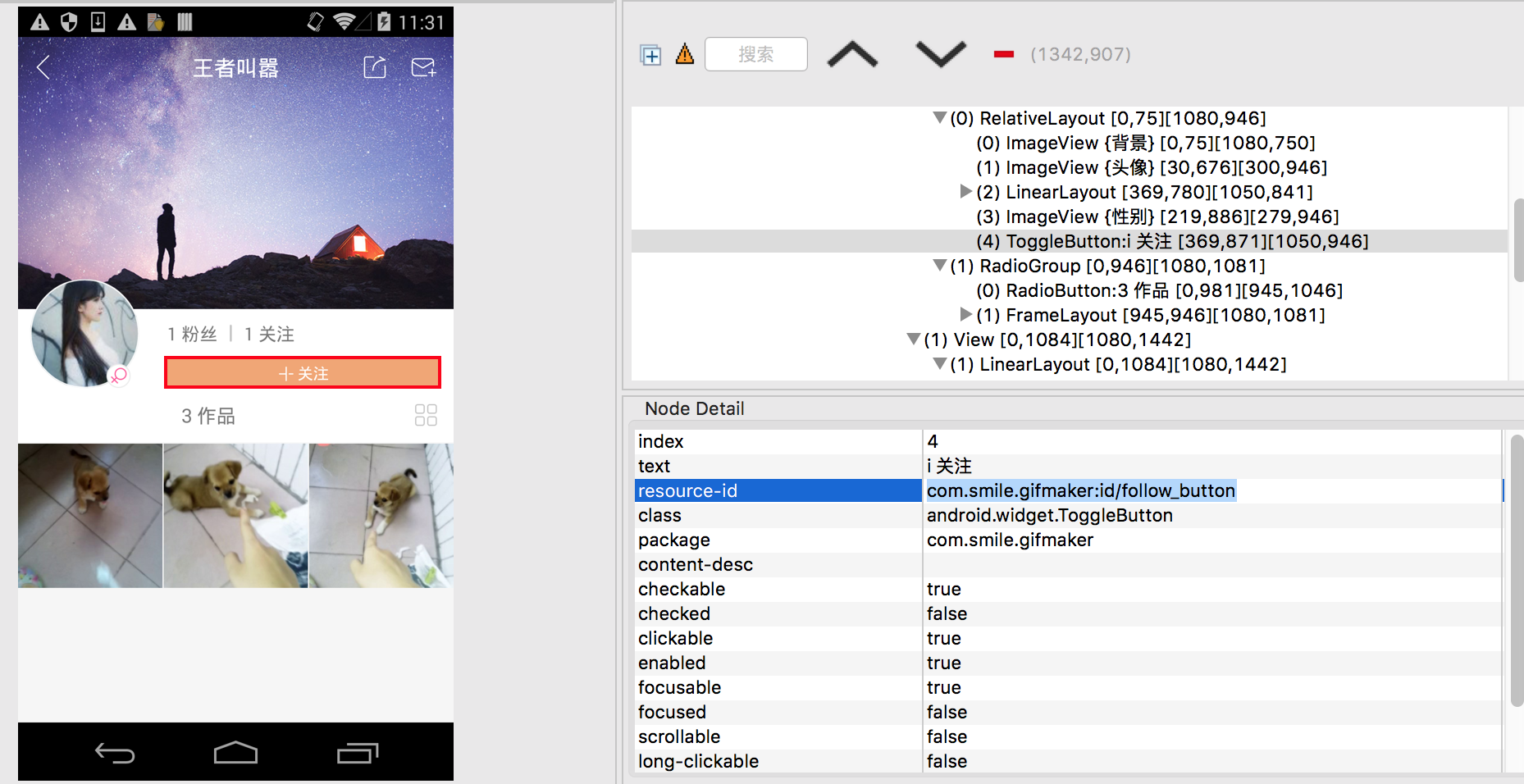Open the first puppy video thumbnail
This screenshot has height=784, width=1524.
90,516
